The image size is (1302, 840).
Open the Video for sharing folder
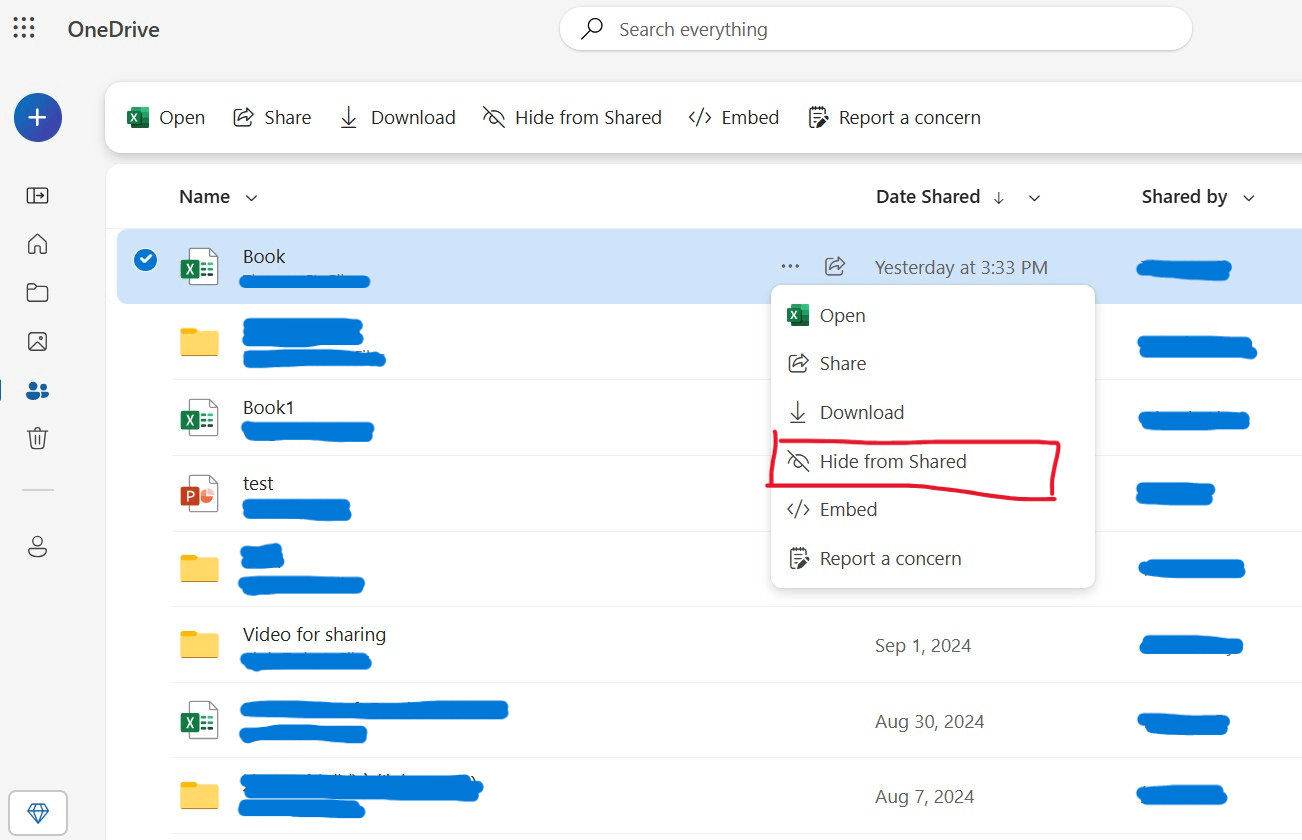click(x=314, y=634)
